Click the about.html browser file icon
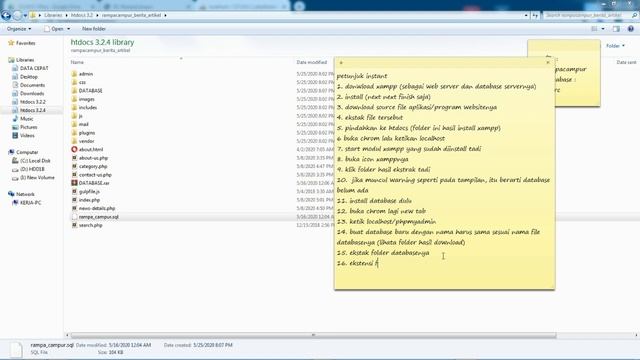 tap(74, 149)
